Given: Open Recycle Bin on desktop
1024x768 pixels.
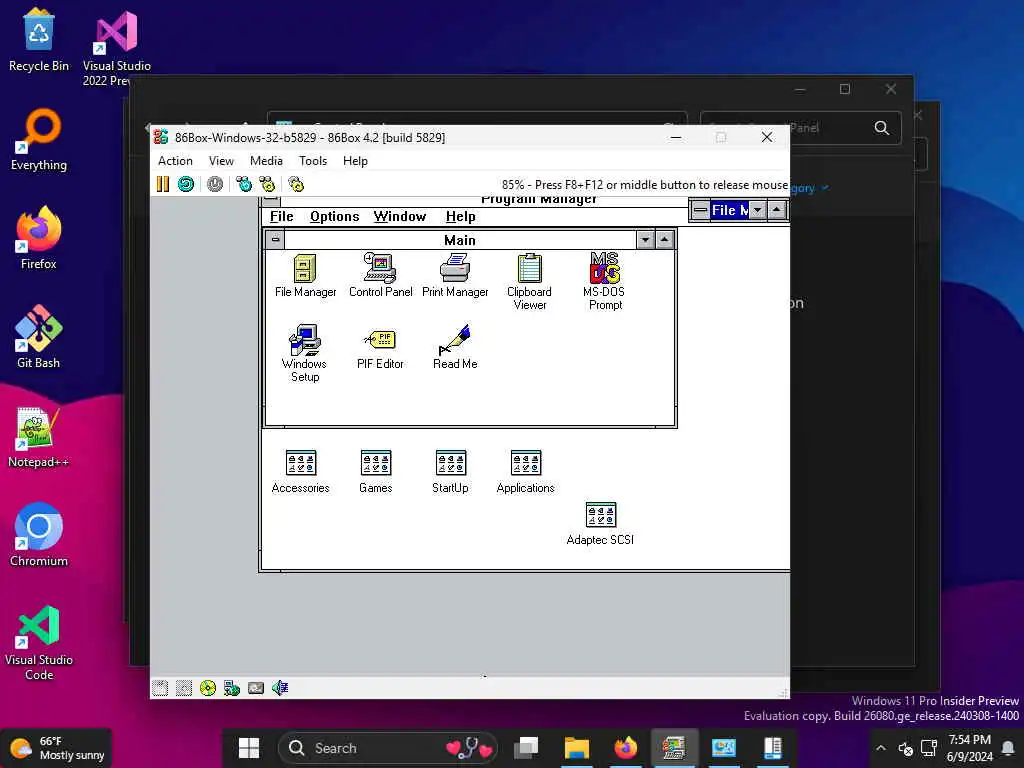Looking at the screenshot, I should point(39,40).
